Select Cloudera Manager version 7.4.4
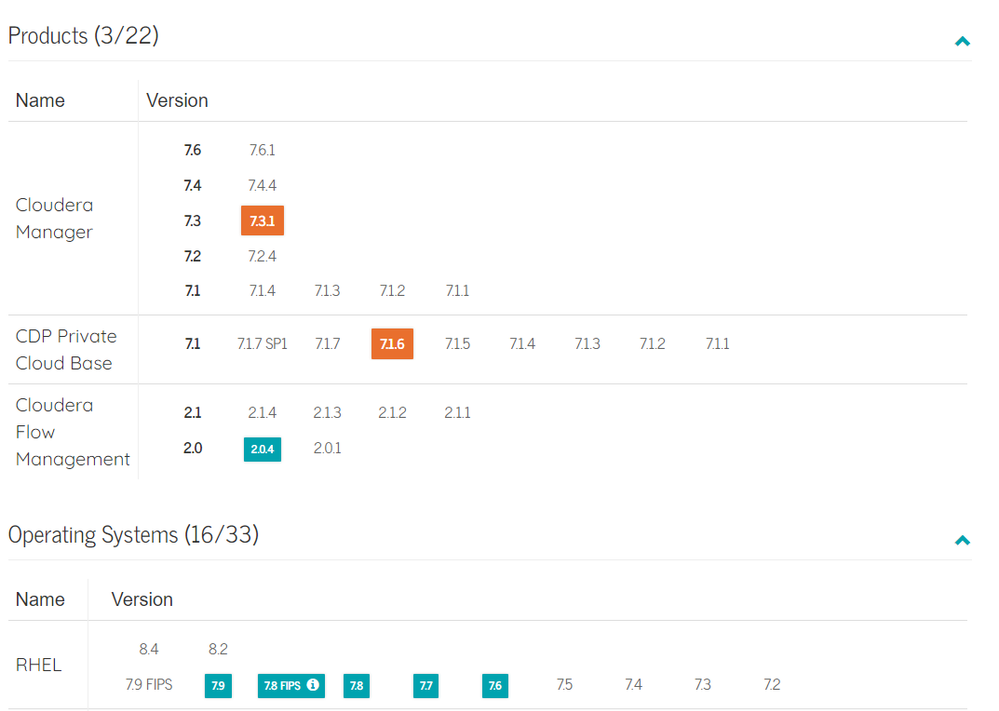Image resolution: width=999 pixels, height=711 pixels. 262,185
